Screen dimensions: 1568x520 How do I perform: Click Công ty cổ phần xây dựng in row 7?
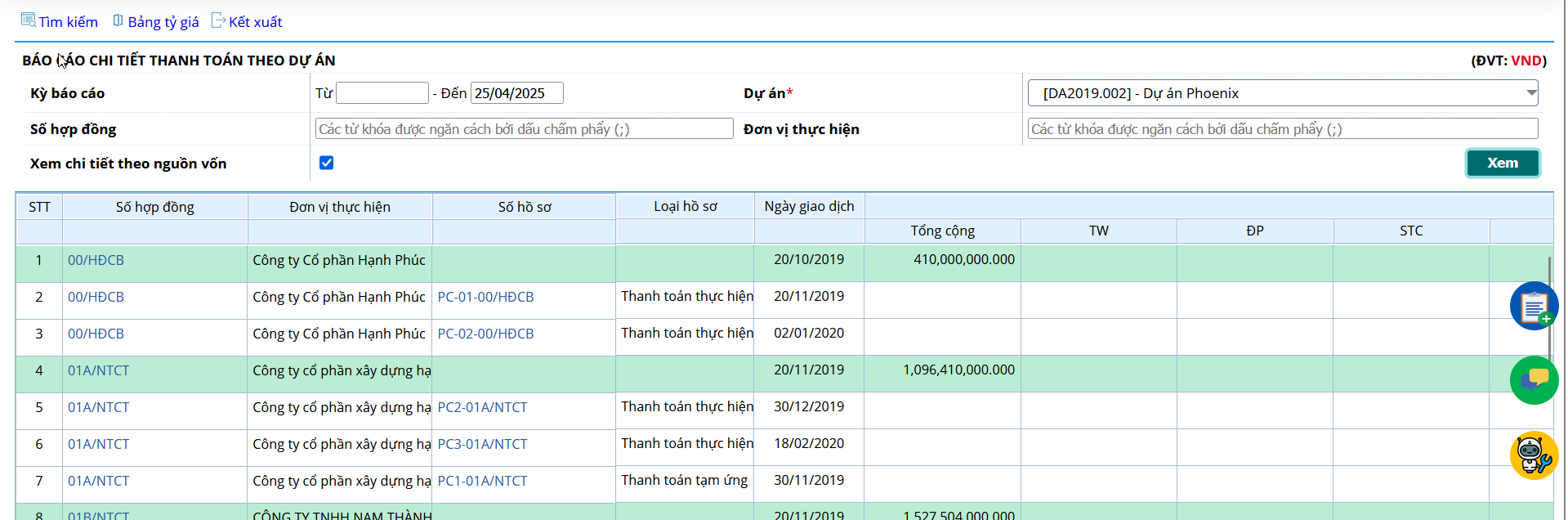[342, 481]
